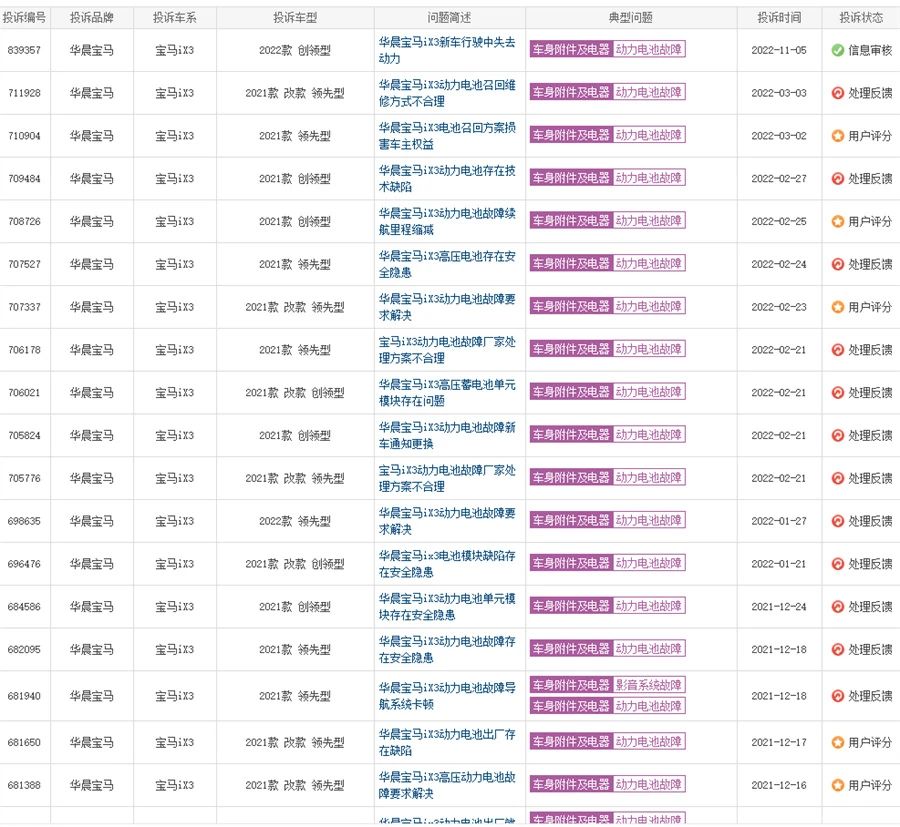Screen dimensions: 900x827
Task: Click '宝马iX3' series cell in row 684586
Action: [x=174, y=607]
